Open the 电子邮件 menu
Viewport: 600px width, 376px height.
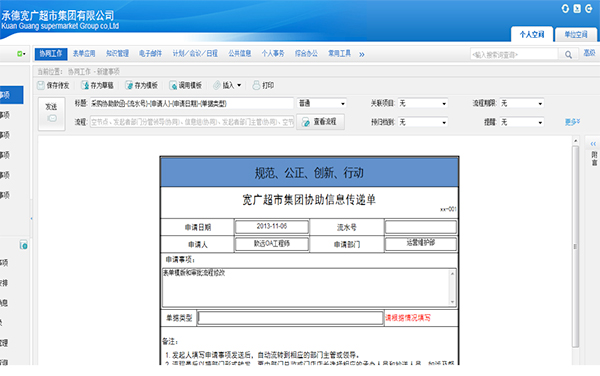coord(150,54)
